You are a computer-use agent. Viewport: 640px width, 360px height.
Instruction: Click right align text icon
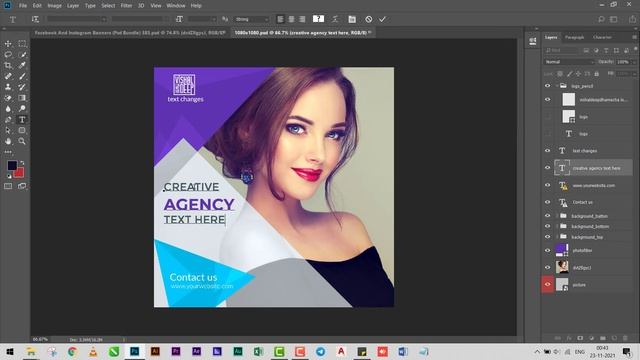coord(302,19)
